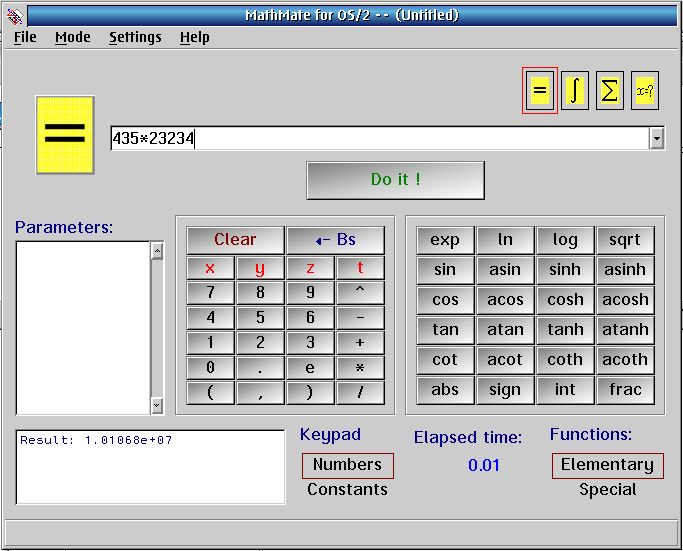Select the equals evaluate mode icon

click(540, 91)
